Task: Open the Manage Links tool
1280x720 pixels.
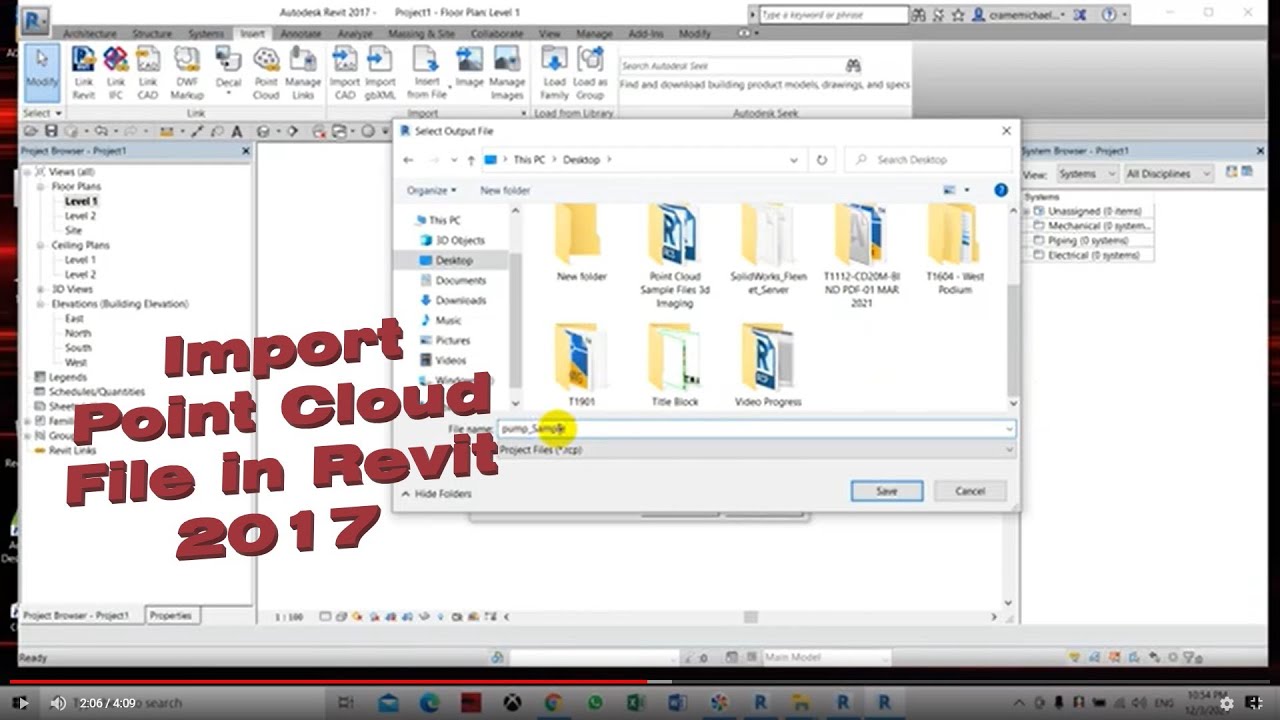Action: click(303, 72)
